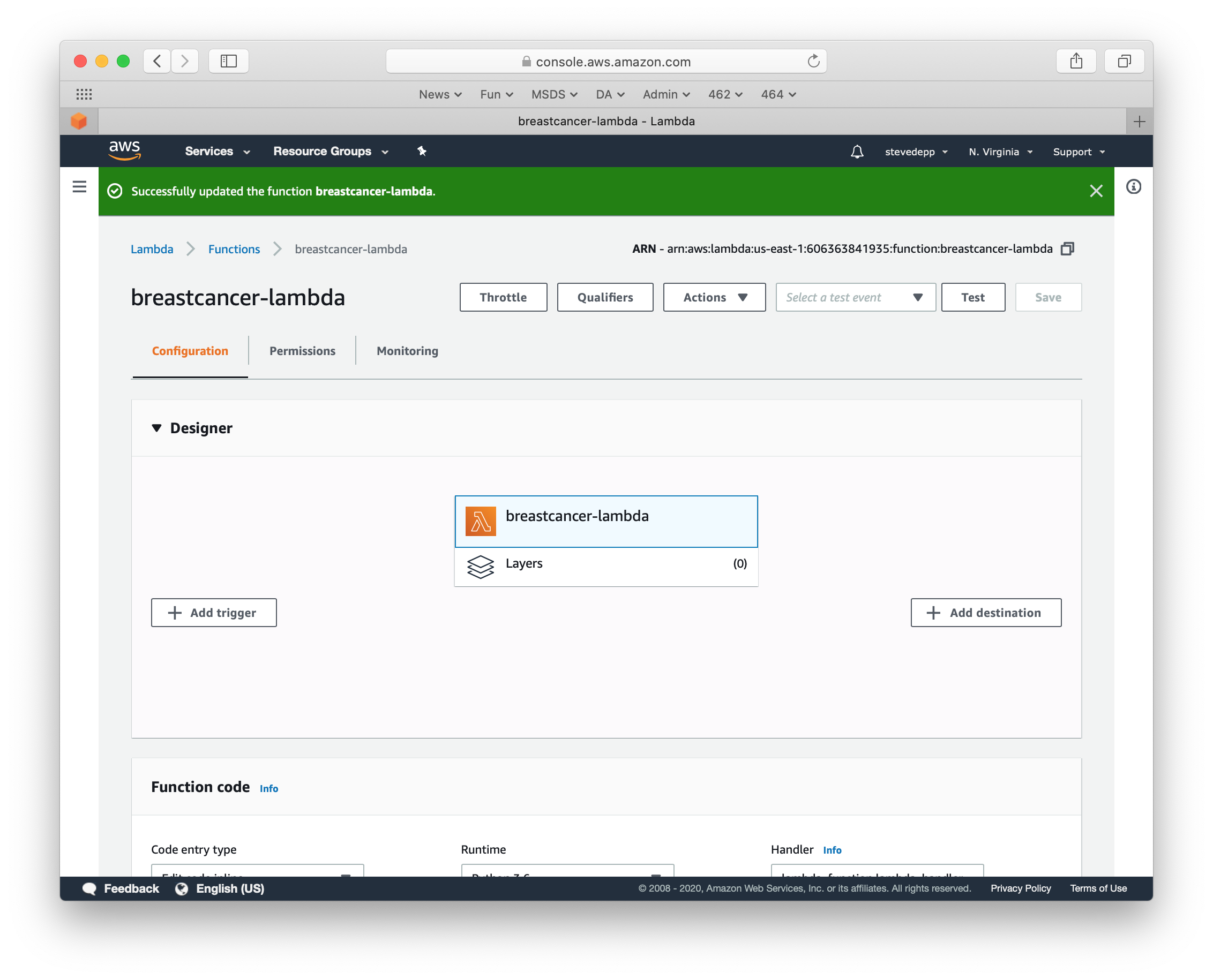The image size is (1213, 980).
Task: Copy the ARN with the copy icon
Action: point(1067,249)
